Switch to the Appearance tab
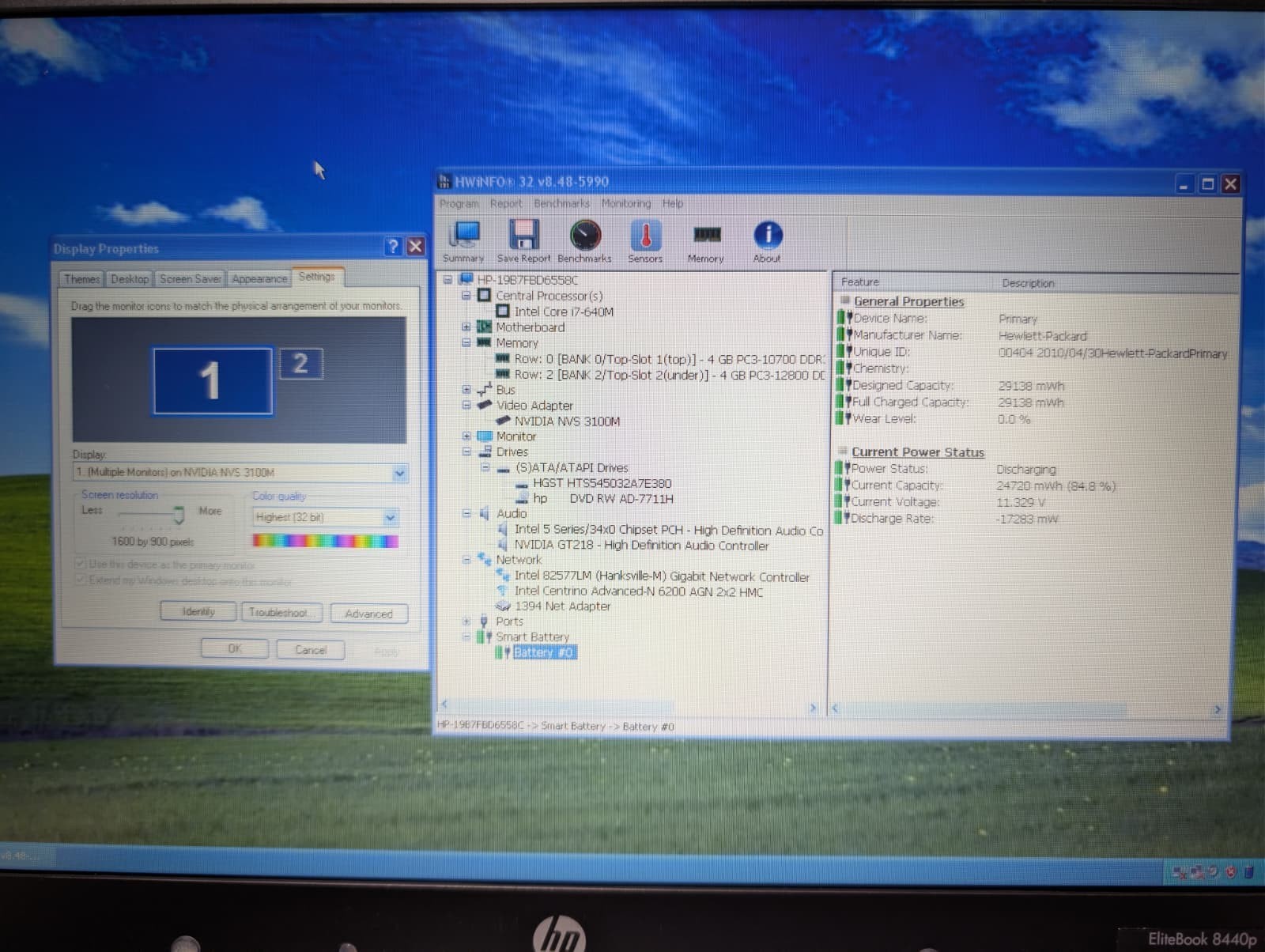This screenshot has height=952, width=1265. point(259,279)
